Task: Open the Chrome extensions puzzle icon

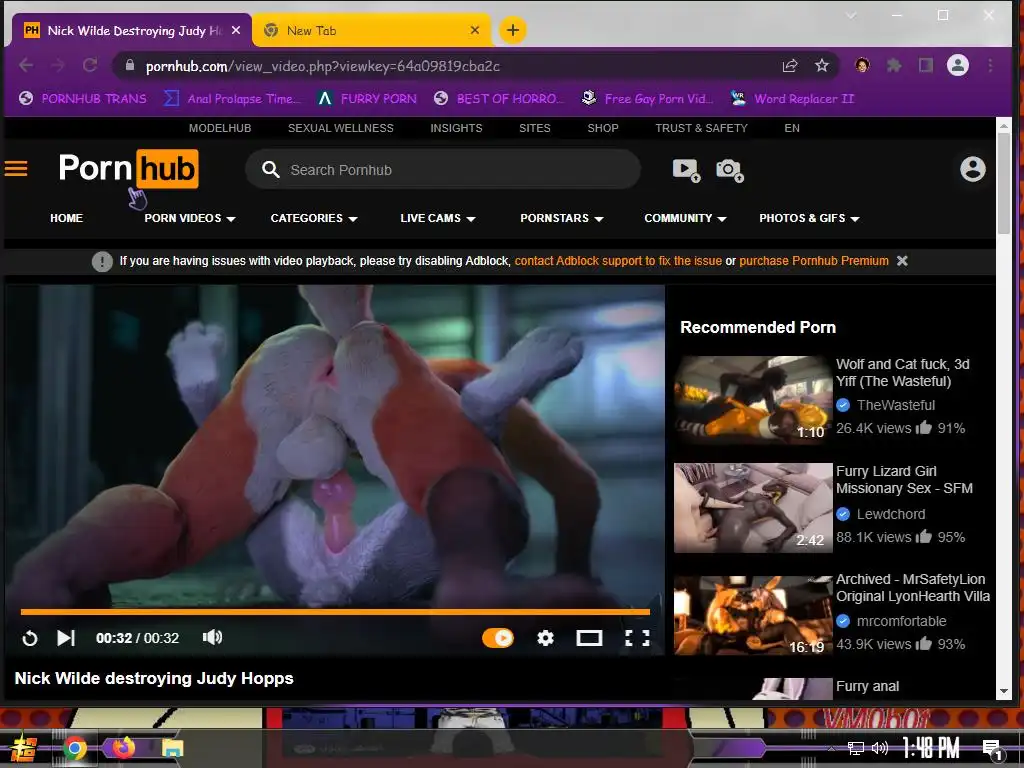Action: (894, 65)
